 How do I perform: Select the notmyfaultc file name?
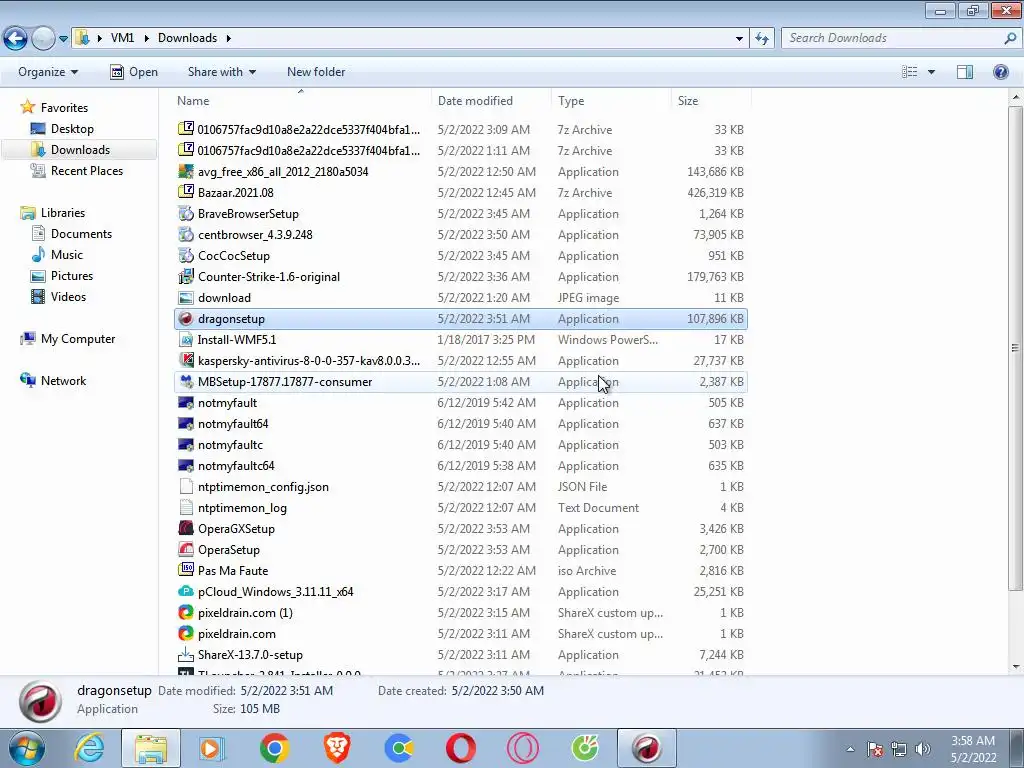click(231, 445)
